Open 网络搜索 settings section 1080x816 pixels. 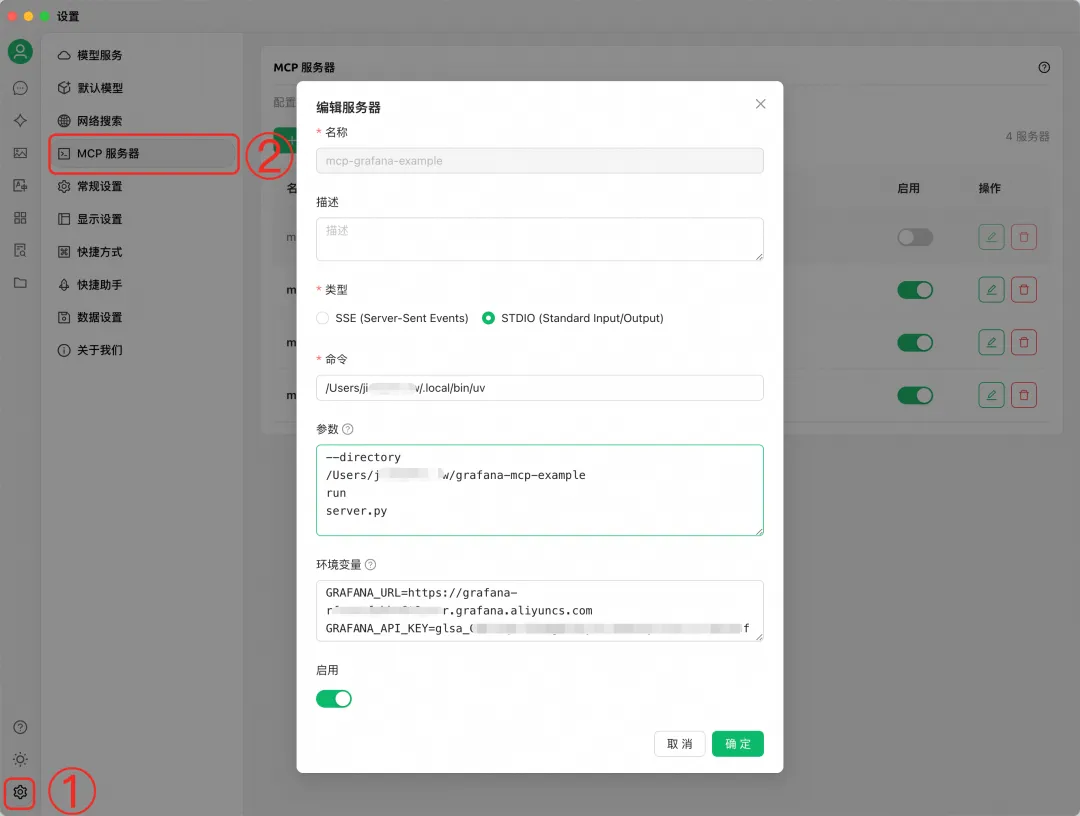(x=145, y=121)
